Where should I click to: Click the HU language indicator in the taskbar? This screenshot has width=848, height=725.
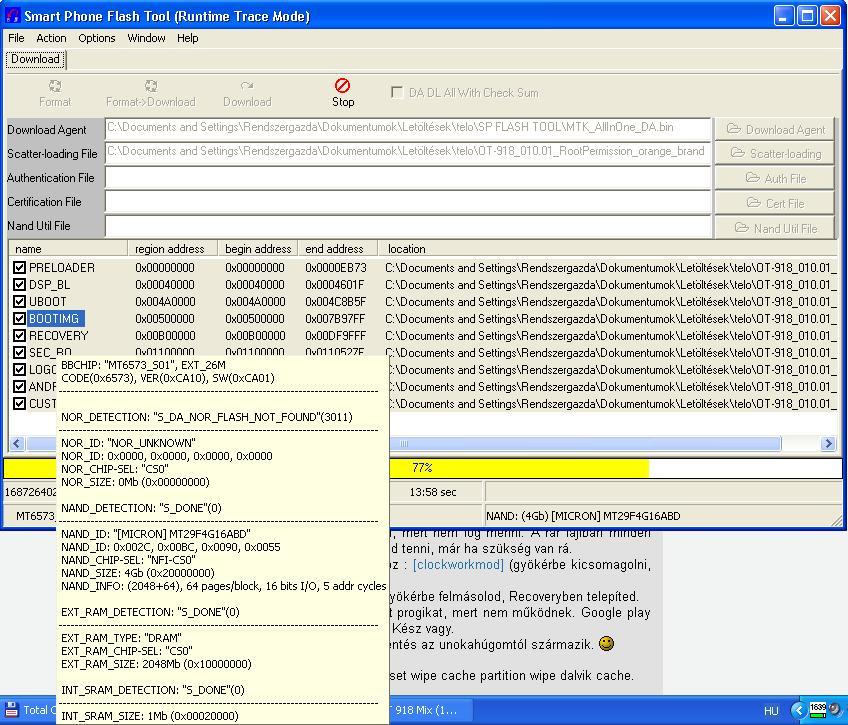coord(771,710)
